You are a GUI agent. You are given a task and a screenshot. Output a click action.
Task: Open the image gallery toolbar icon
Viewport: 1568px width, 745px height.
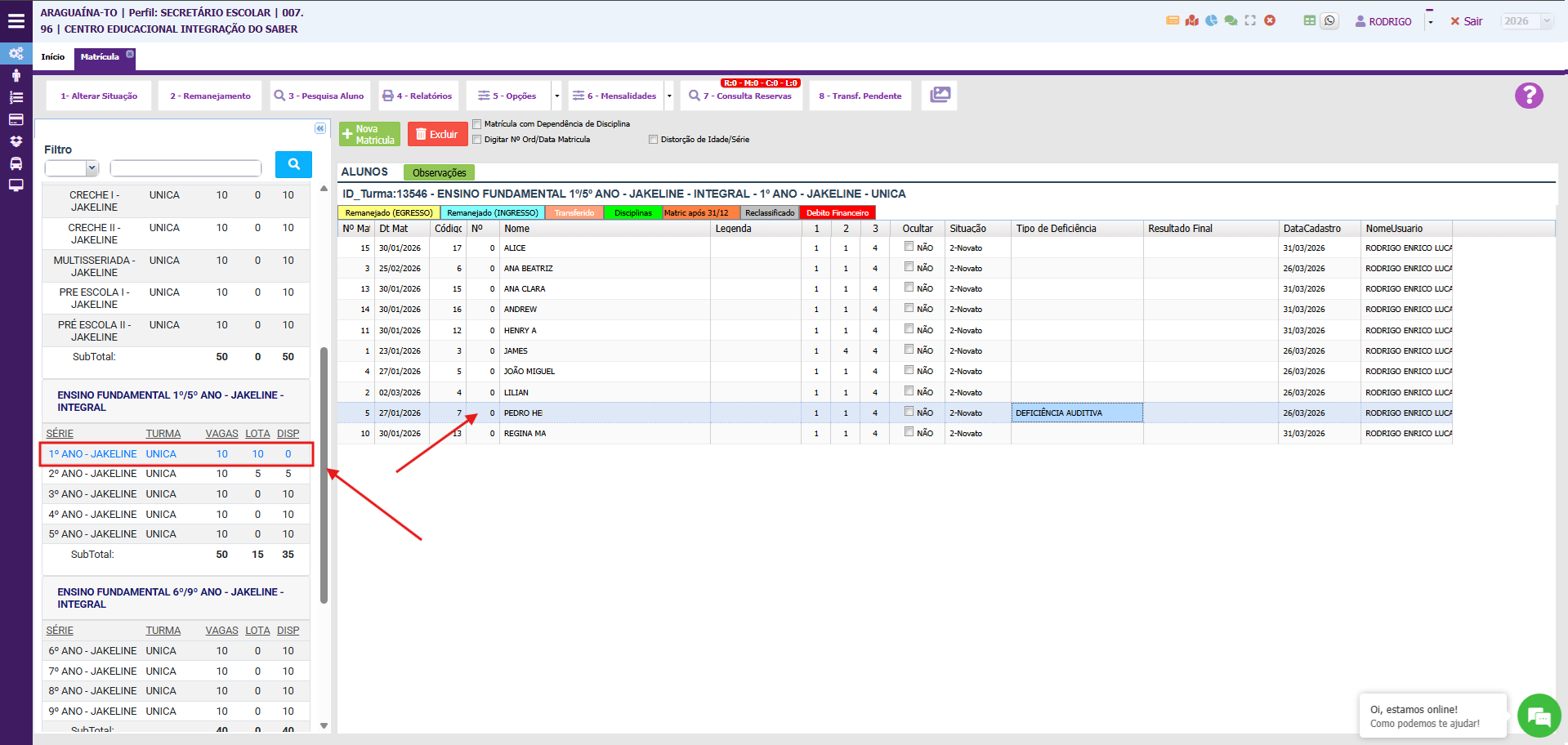pos(940,96)
